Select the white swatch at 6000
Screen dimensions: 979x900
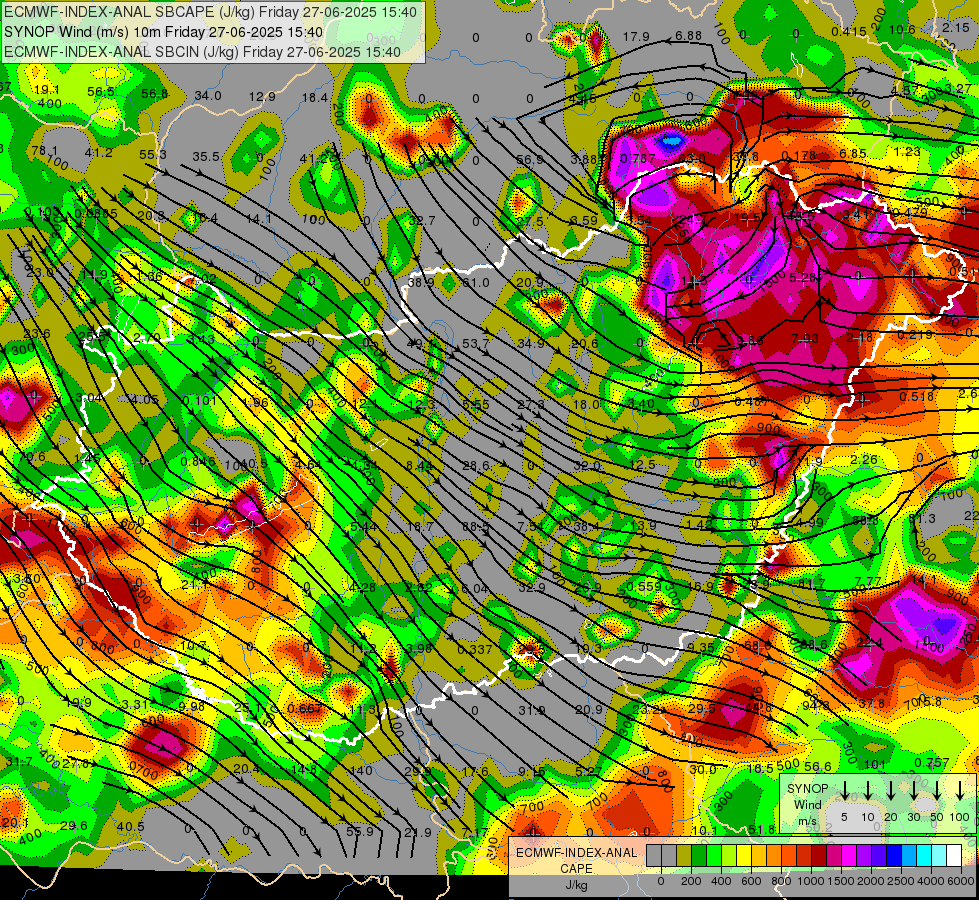pyautogui.click(x=953, y=856)
